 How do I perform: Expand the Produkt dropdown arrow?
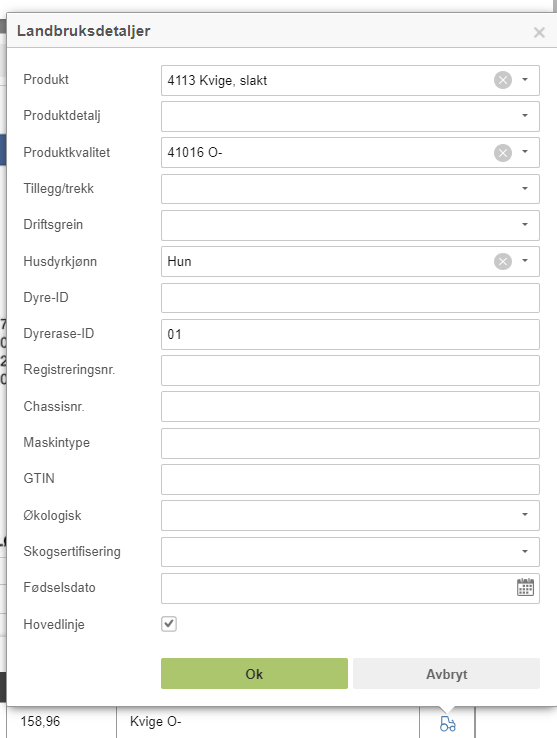coord(525,80)
